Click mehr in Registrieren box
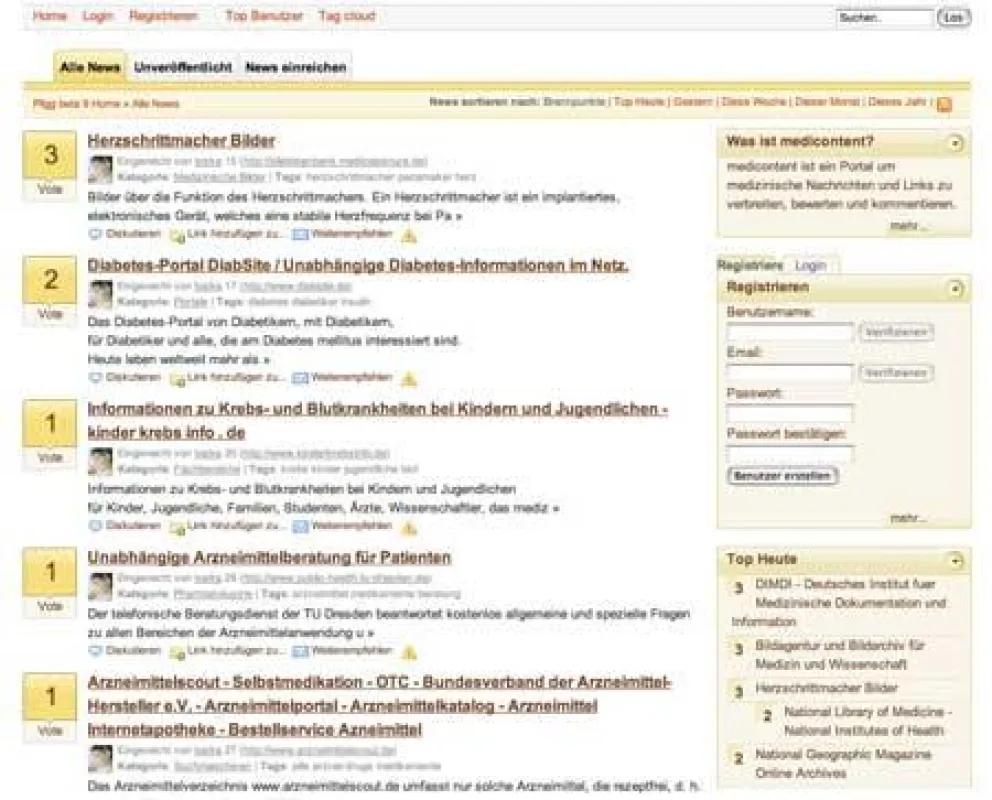Viewport: 992px width, 800px height. coord(908,518)
